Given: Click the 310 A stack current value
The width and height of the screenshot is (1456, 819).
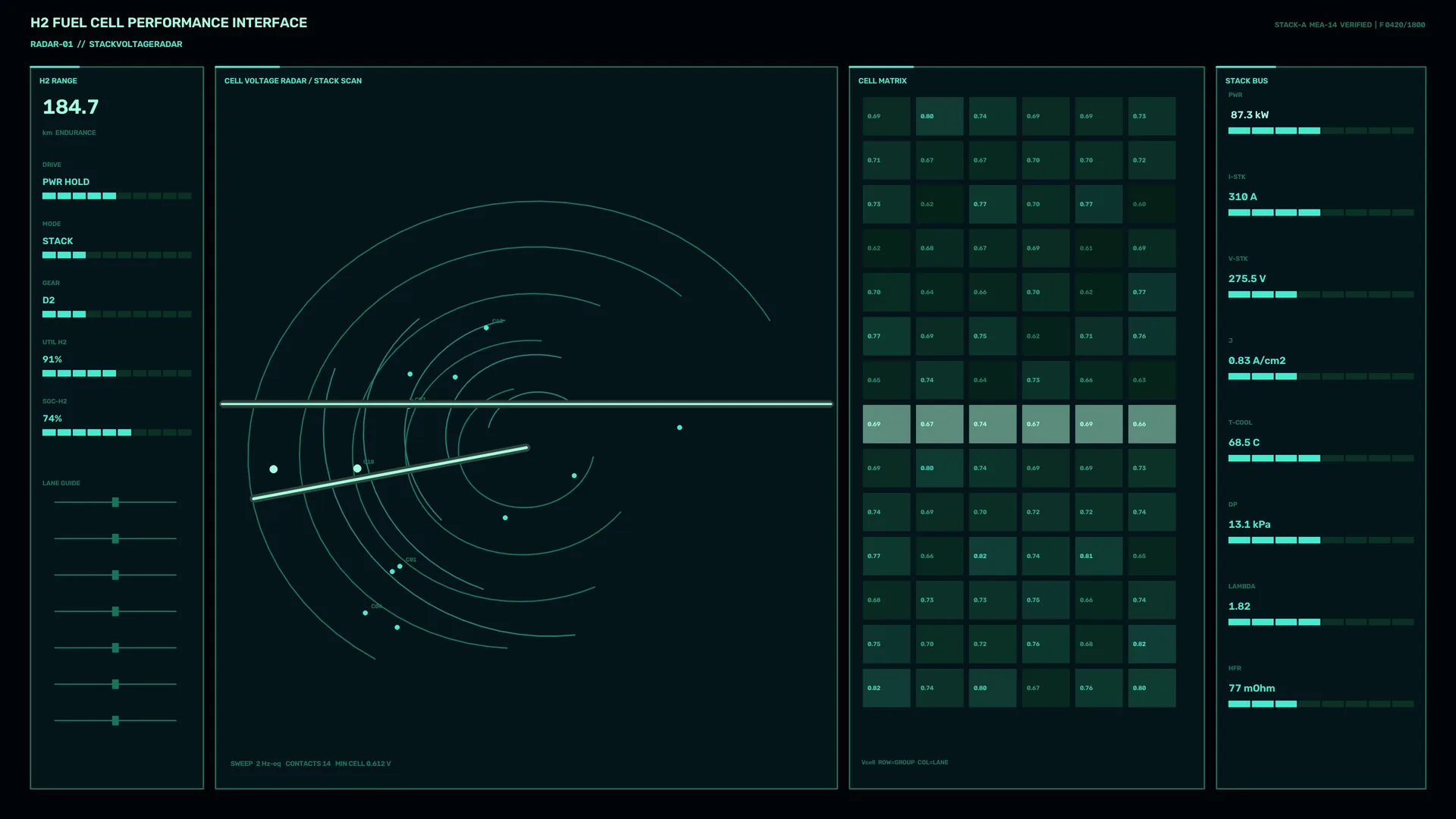Looking at the screenshot, I should (1243, 197).
